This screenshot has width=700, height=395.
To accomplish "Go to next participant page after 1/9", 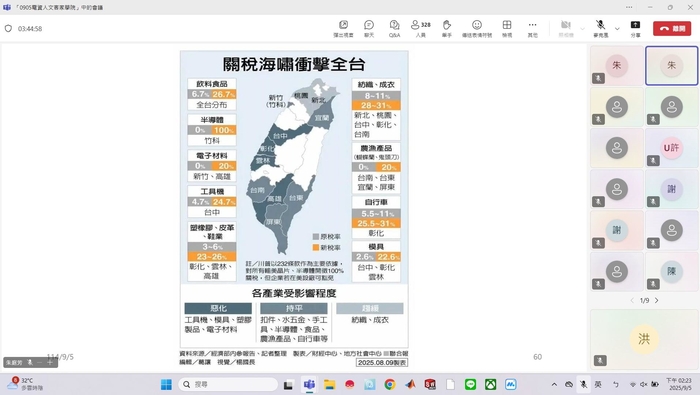I will 657,300.
